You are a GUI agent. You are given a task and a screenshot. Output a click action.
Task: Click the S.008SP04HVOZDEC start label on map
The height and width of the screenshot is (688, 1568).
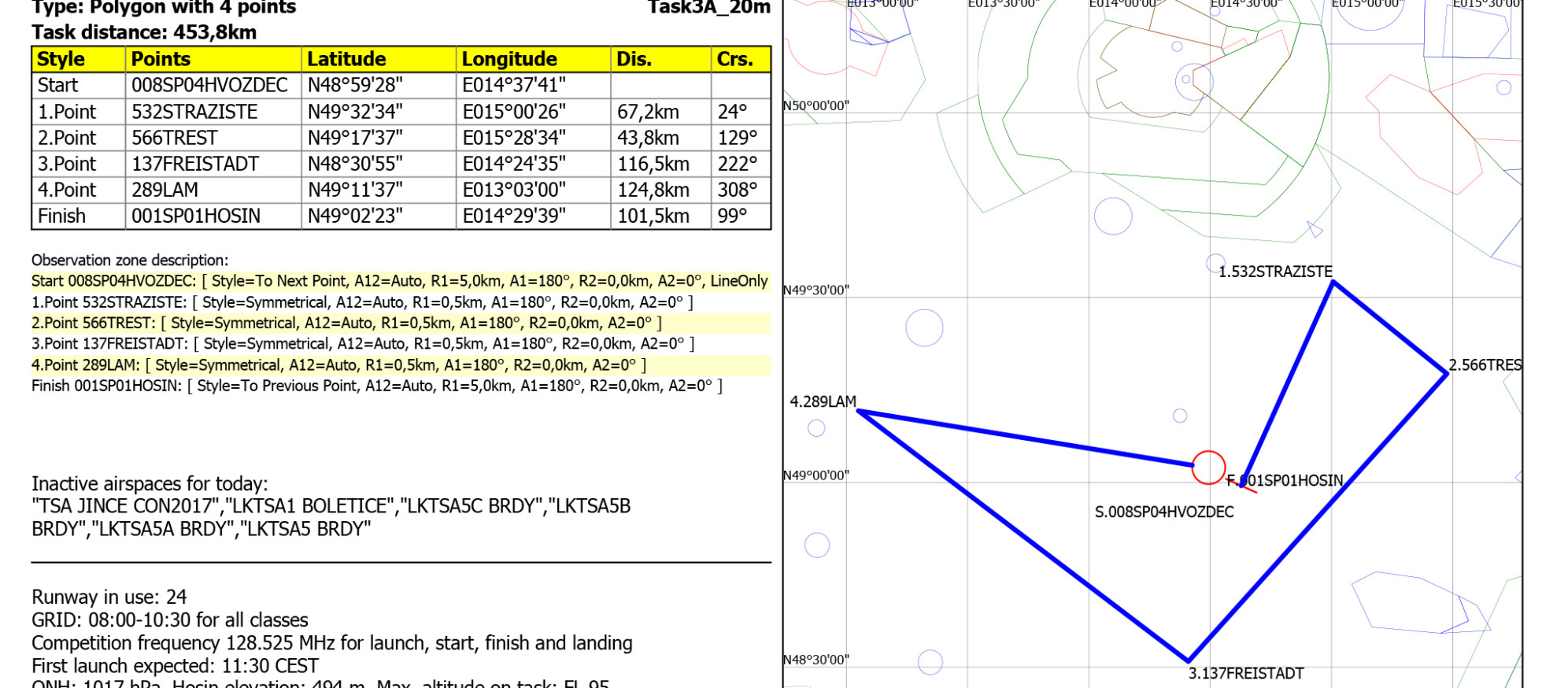[1164, 512]
